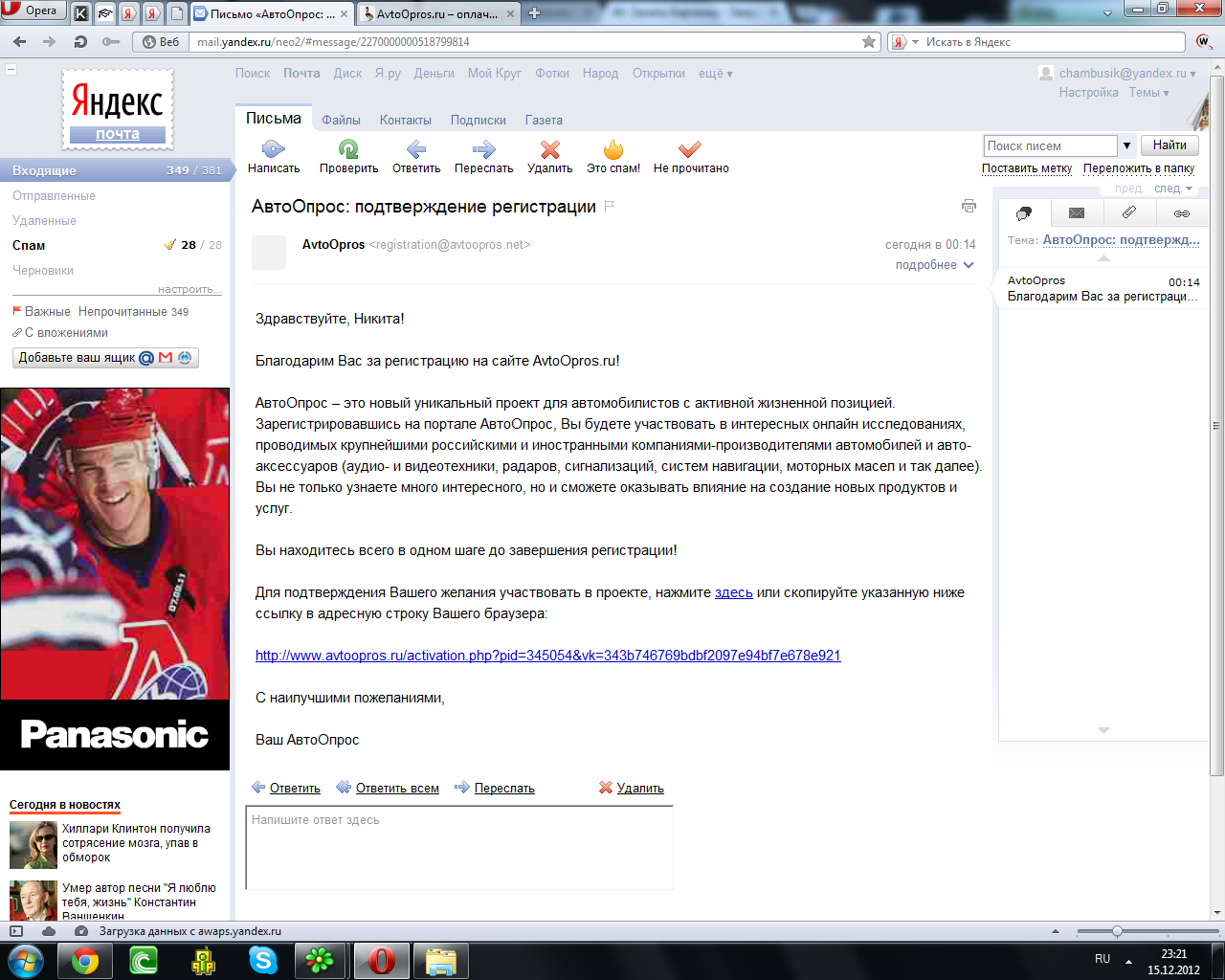Image resolution: width=1225 pixels, height=980 pixels.
Task: Open Windows Explorer from the taskbar
Action: click(x=440, y=960)
